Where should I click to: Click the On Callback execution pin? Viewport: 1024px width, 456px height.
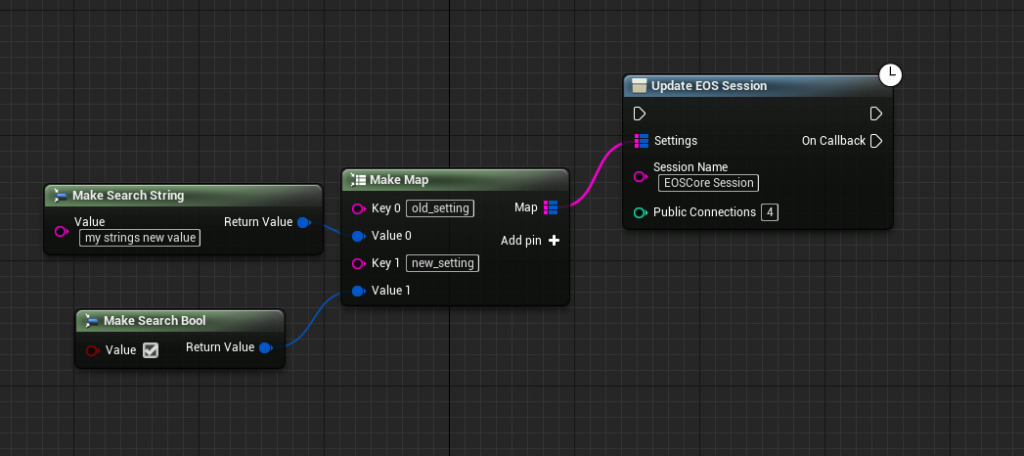pos(876,141)
